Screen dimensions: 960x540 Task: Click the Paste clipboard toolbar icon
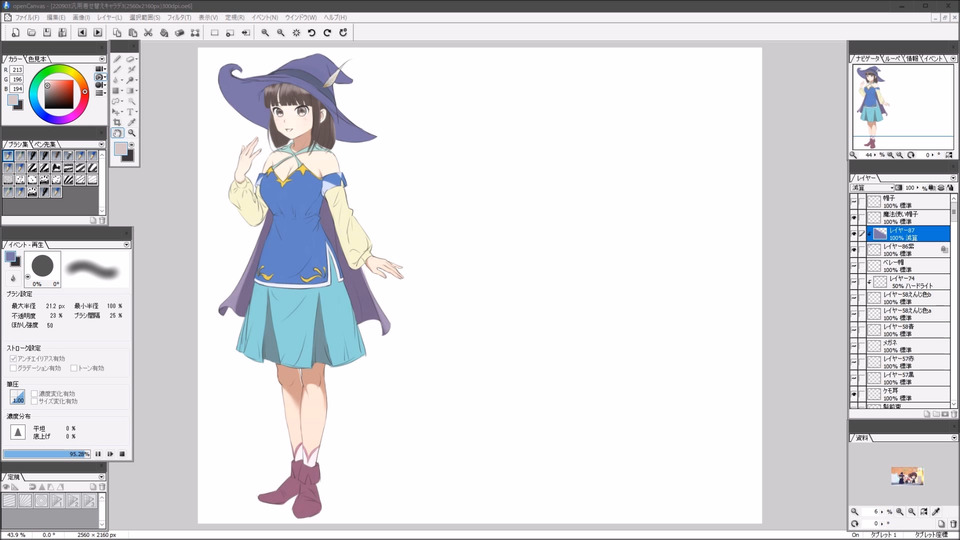(x=132, y=32)
